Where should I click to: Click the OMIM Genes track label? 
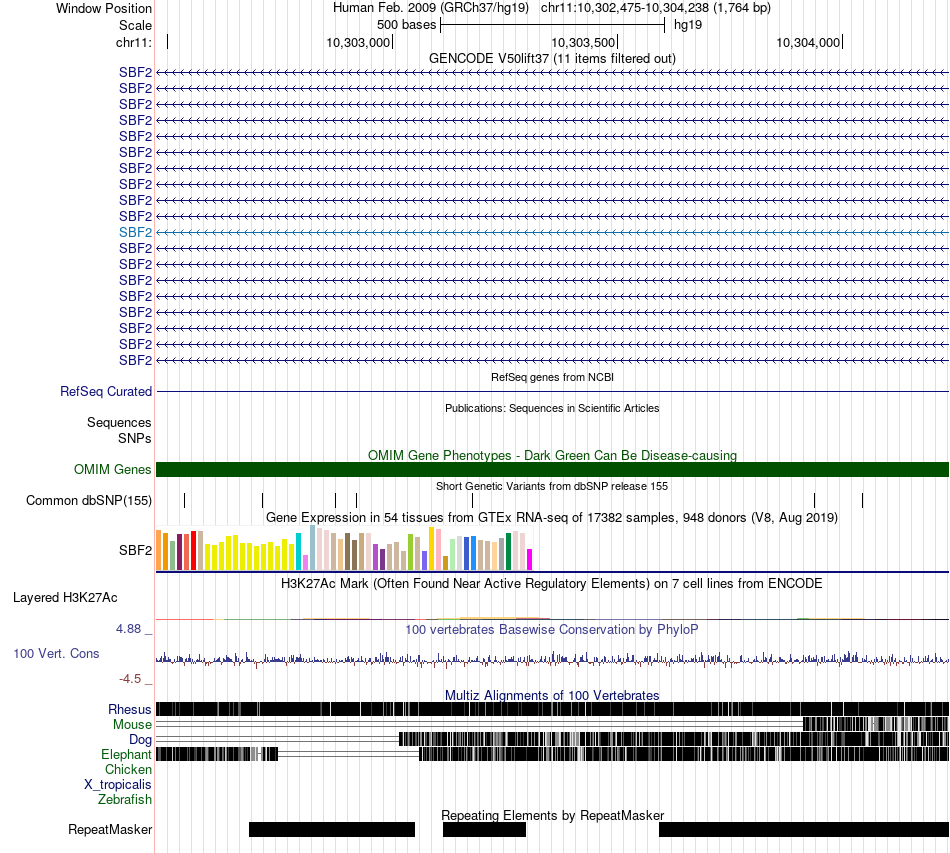(113, 470)
